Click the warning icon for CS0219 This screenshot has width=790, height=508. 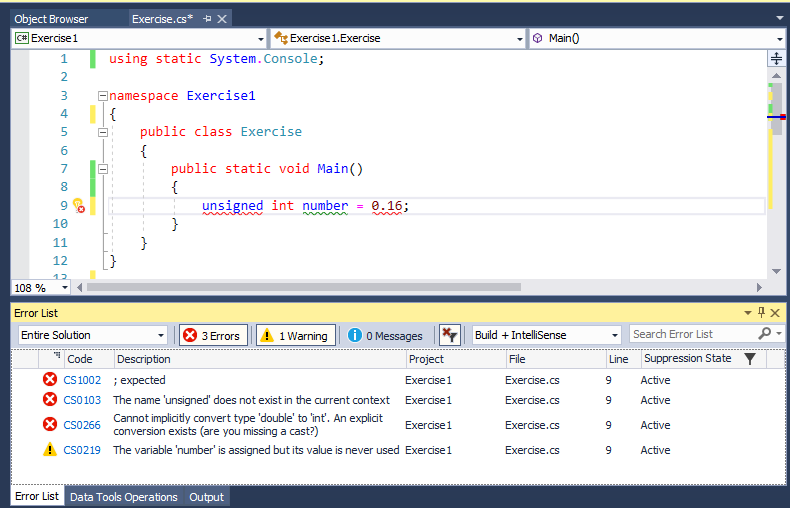click(x=49, y=450)
